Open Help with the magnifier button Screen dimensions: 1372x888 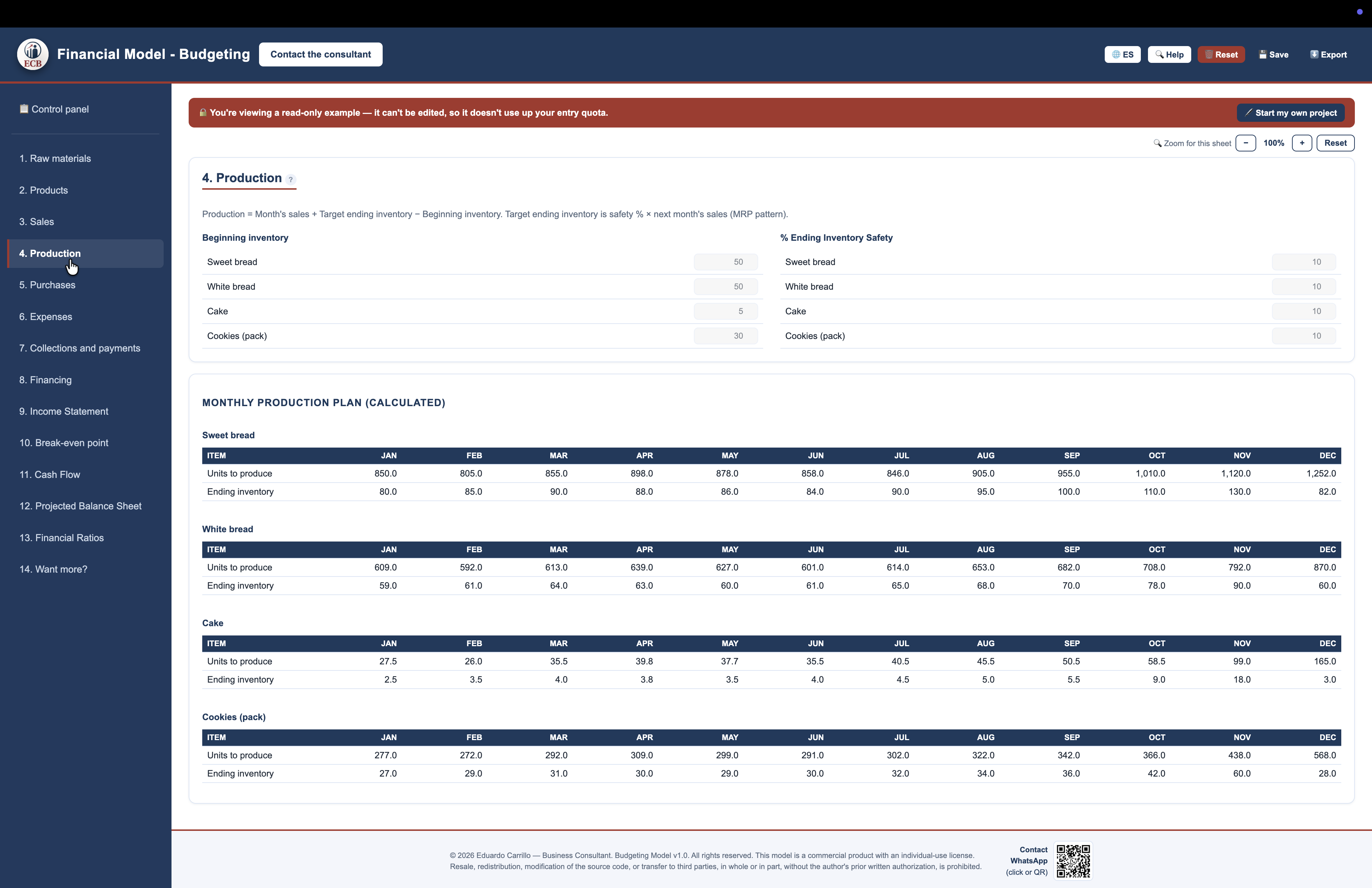coord(1169,55)
